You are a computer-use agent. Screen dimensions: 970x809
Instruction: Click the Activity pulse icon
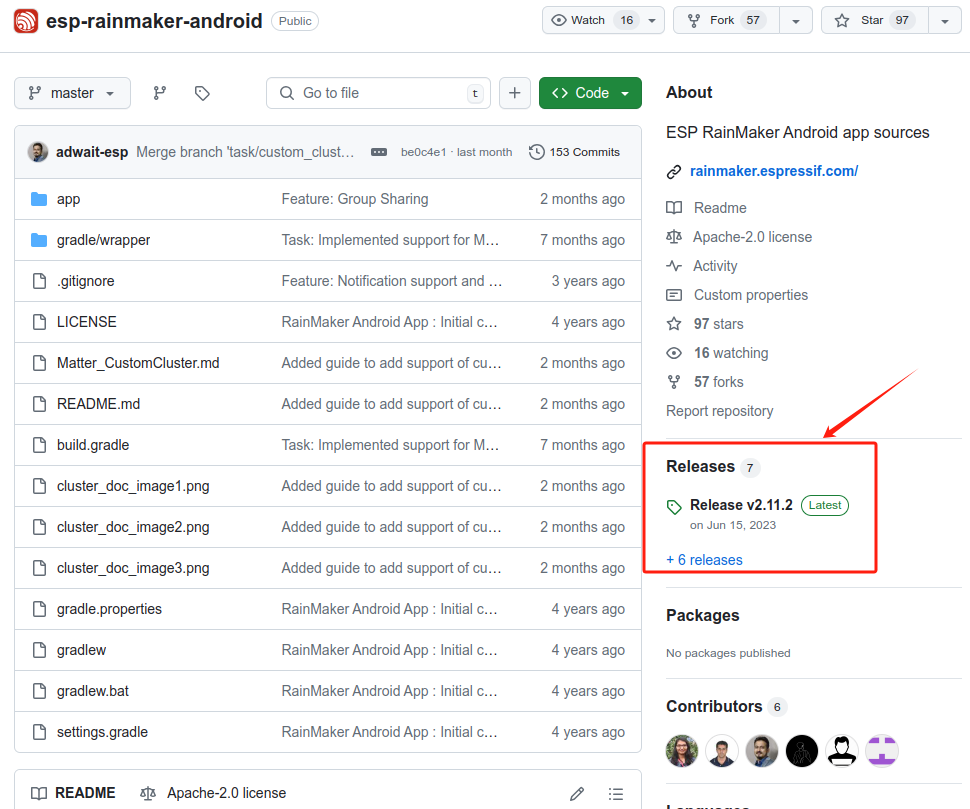pyautogui.click(x=674, y=266)
